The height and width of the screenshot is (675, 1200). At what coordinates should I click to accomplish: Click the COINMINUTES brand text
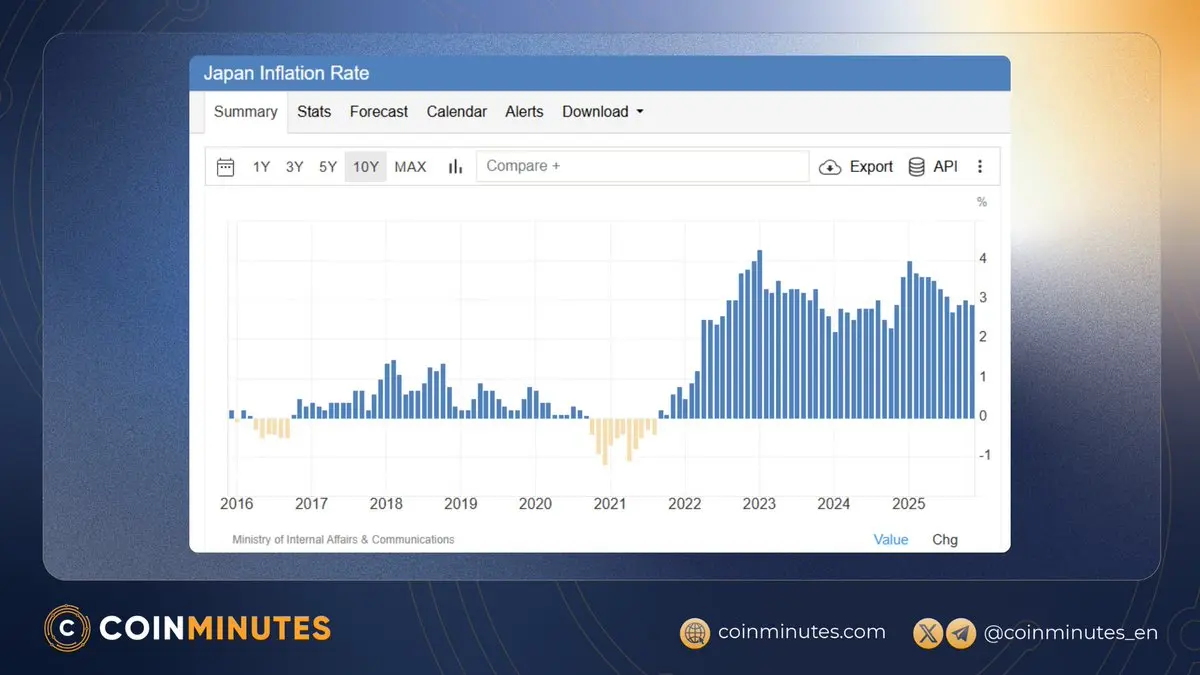[x=215, y=628]
